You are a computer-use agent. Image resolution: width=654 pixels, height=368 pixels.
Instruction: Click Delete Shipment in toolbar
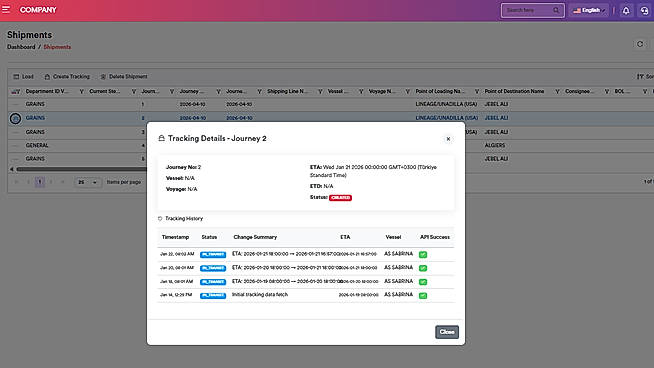pos(124,76)
